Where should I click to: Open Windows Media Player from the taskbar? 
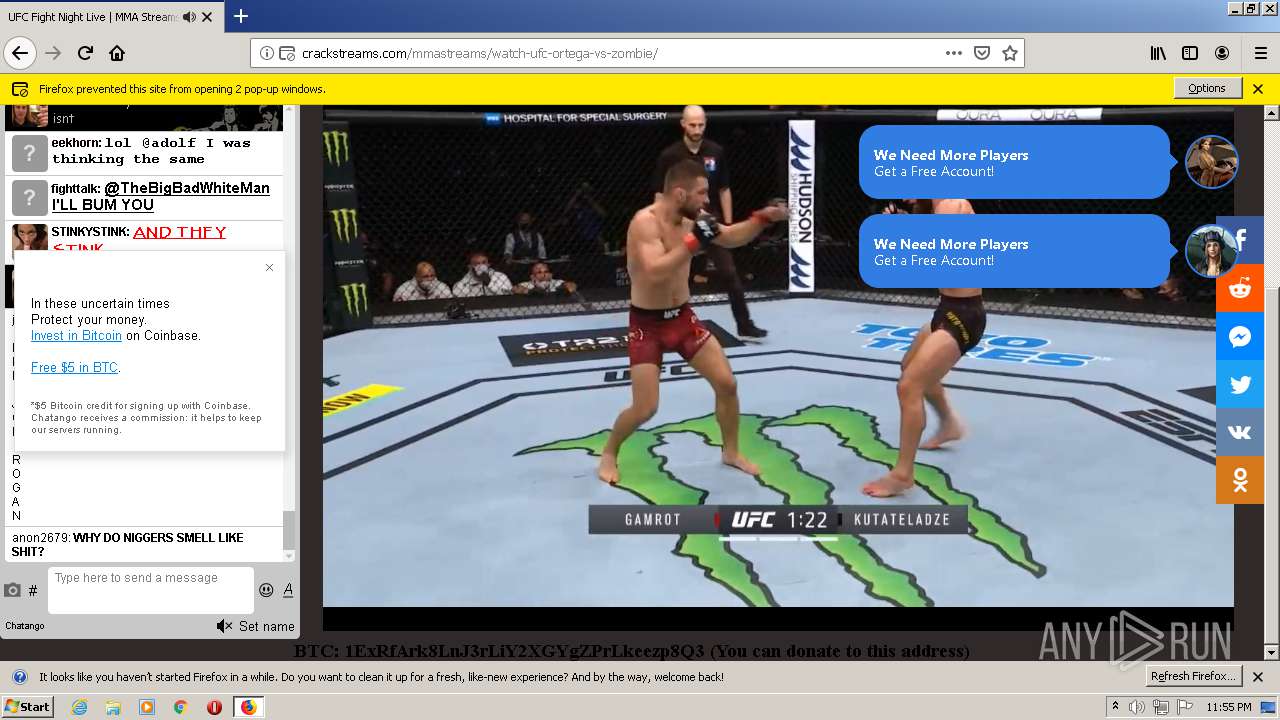pos(147,707)
